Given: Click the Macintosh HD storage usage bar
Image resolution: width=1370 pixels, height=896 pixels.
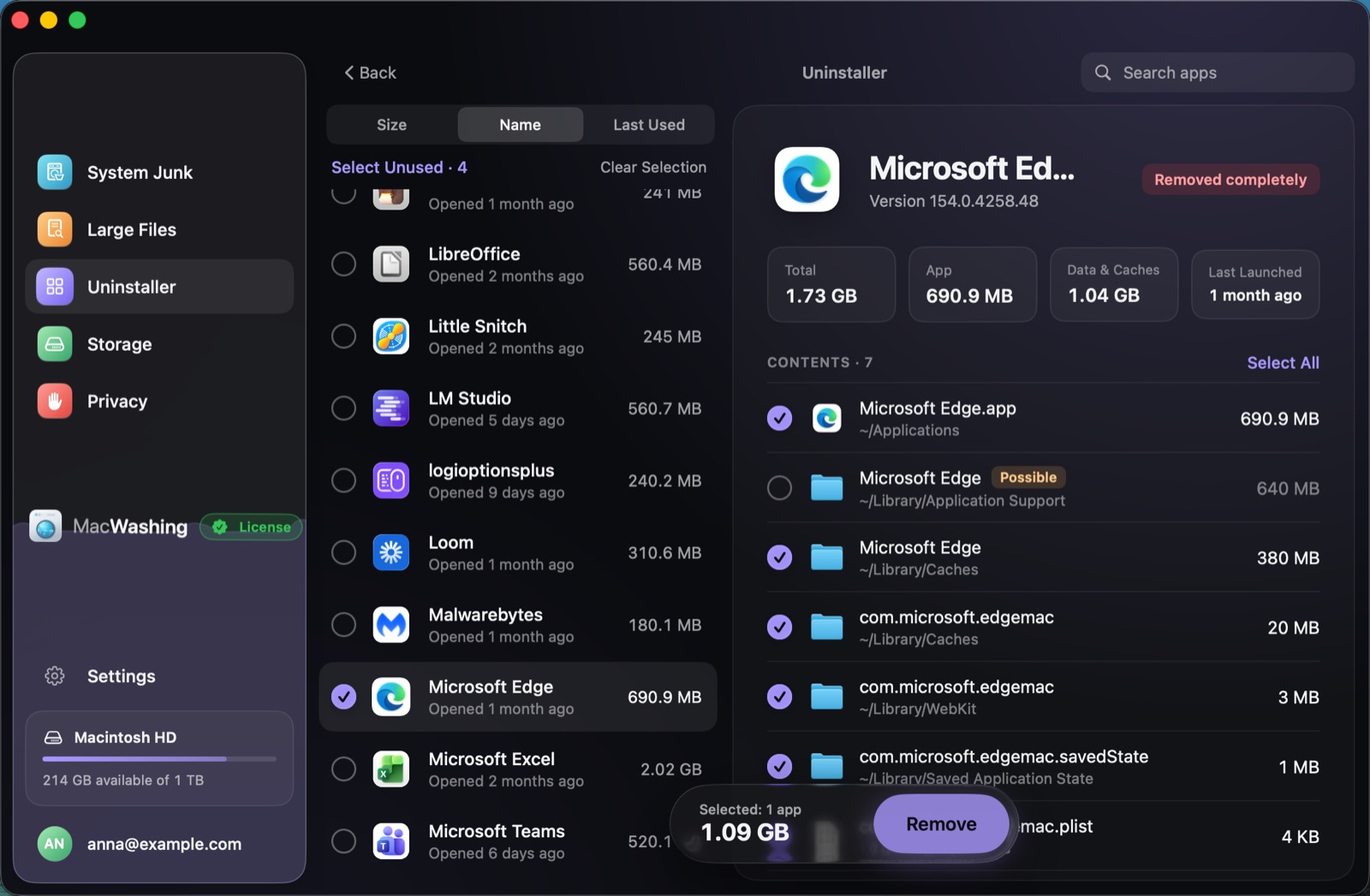Looking at the screenshot, I should click(x=159, y=758).
